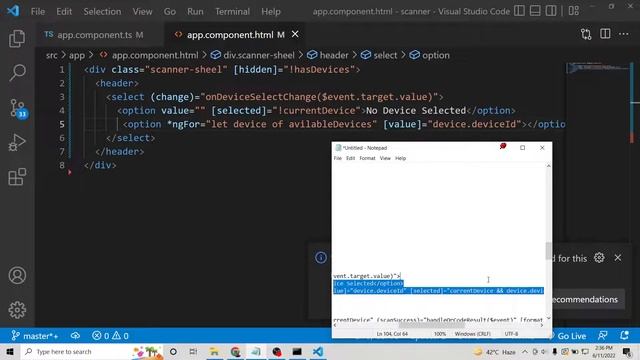Image resolution: width=640 pixels, height=360 pixels.
Task: Click src in the breadcrumb
Action: (x=51, y=55)
